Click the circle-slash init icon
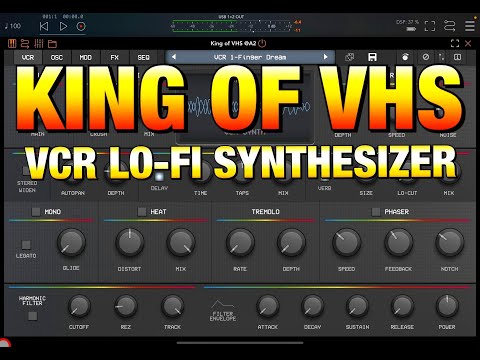The height and width of the screenshot is (360, 480). (426, 57)
